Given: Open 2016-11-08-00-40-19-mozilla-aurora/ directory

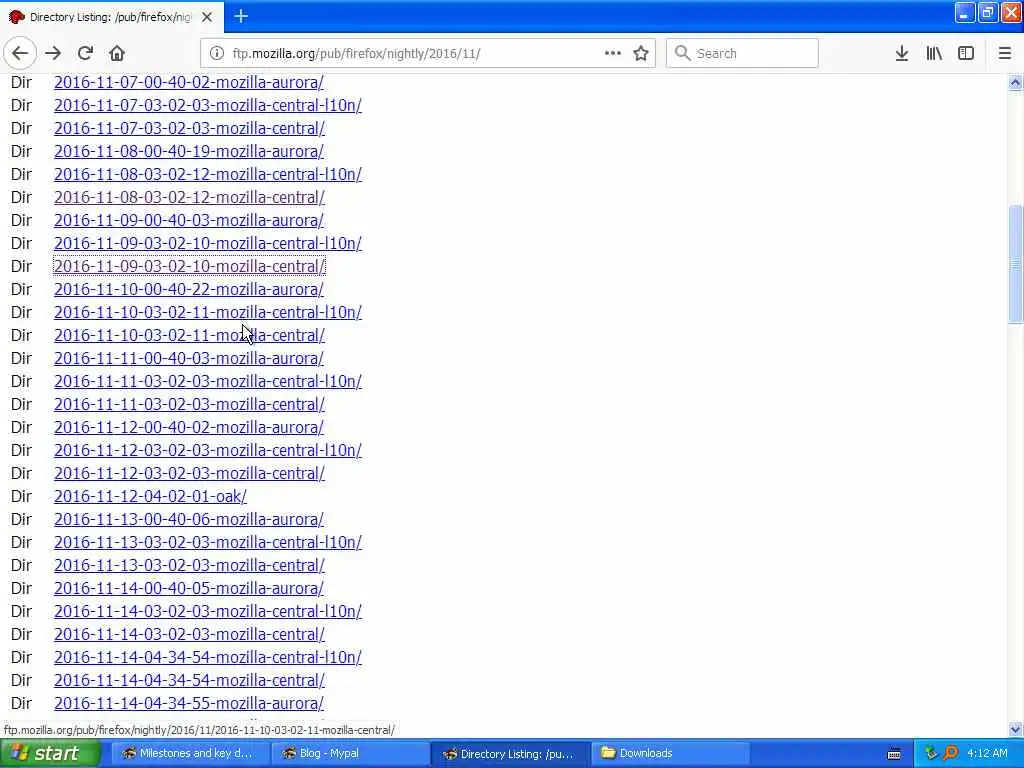Looking at the screenshot, I should [x=189, y=151].
